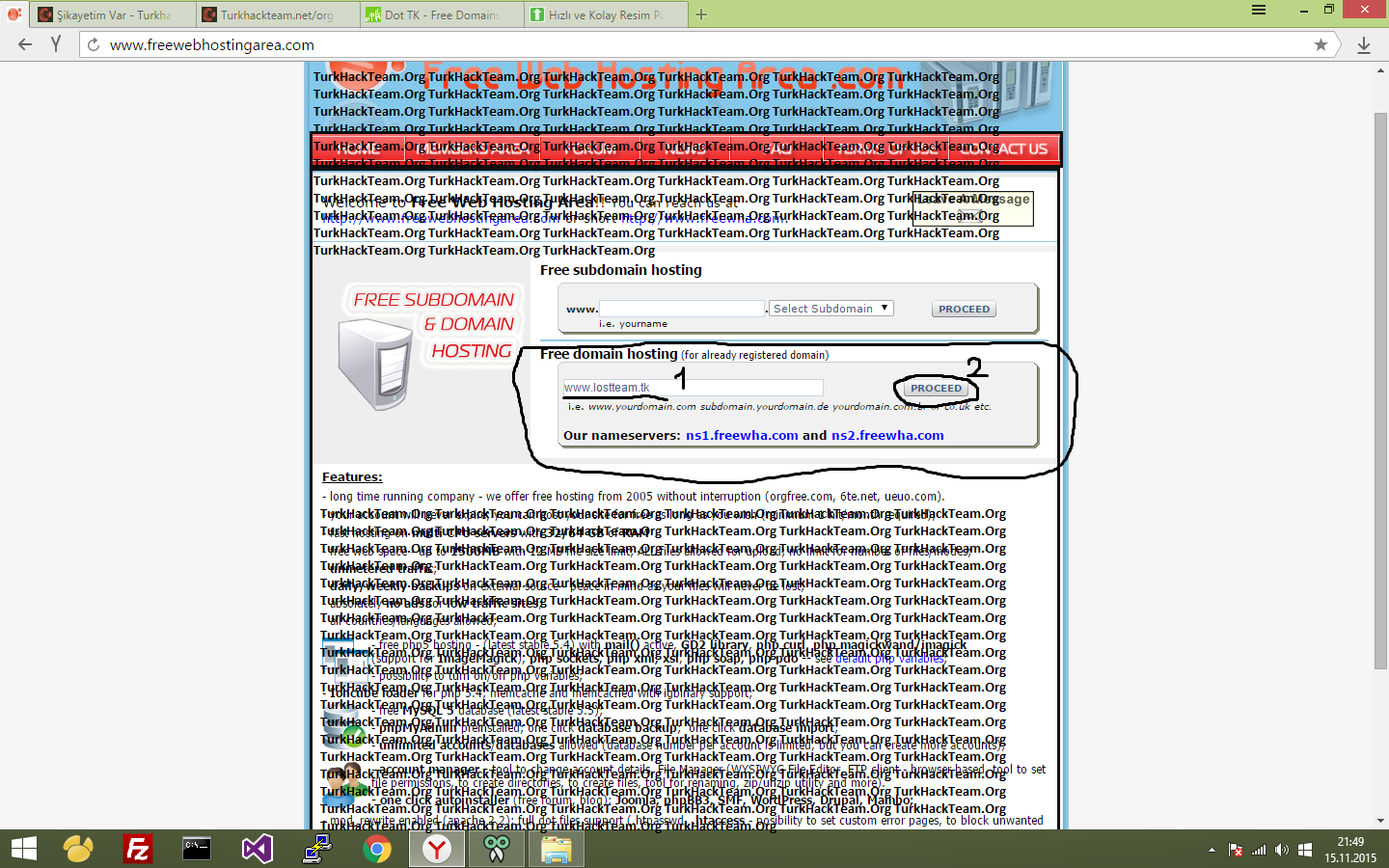This screenshot has width=1389, height=868.
Task: Click the vertical page scrollbar thumb
Action: click(1380, 391)
